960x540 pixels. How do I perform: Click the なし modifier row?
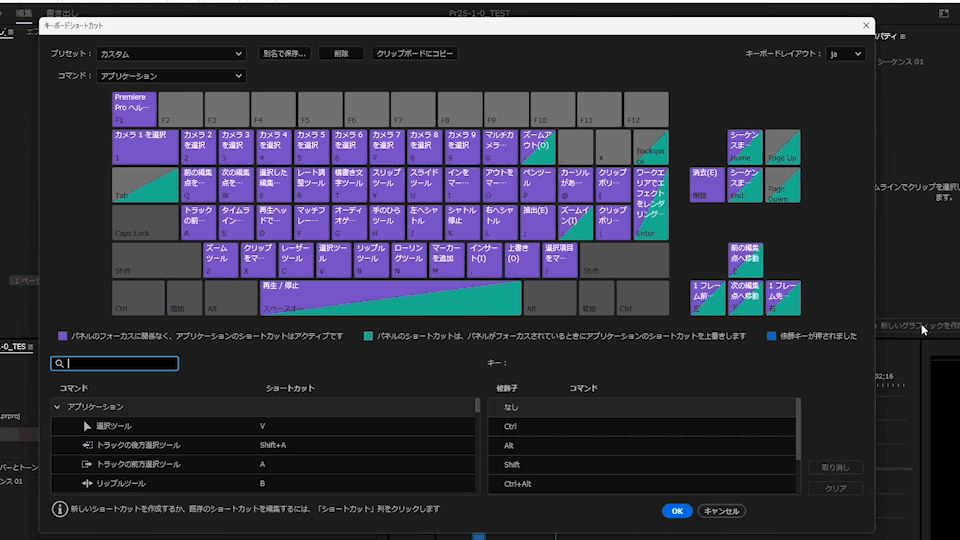coord(642,407)
